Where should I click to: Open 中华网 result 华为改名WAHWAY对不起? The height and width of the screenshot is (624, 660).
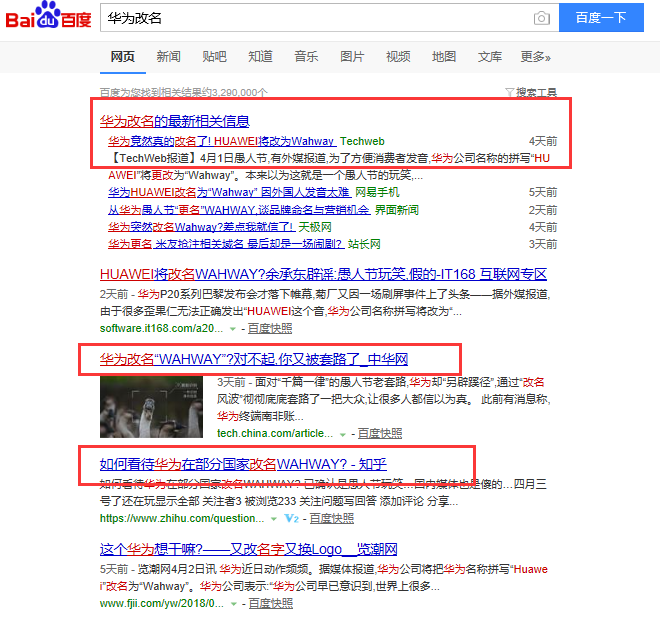coord(254,359)
